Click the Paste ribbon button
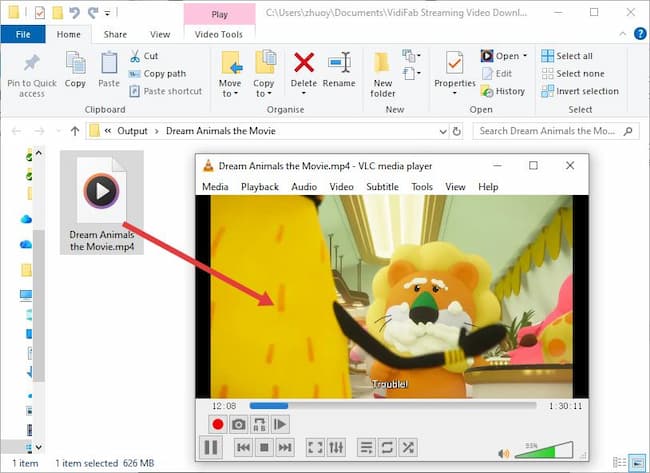 point(109,70)
